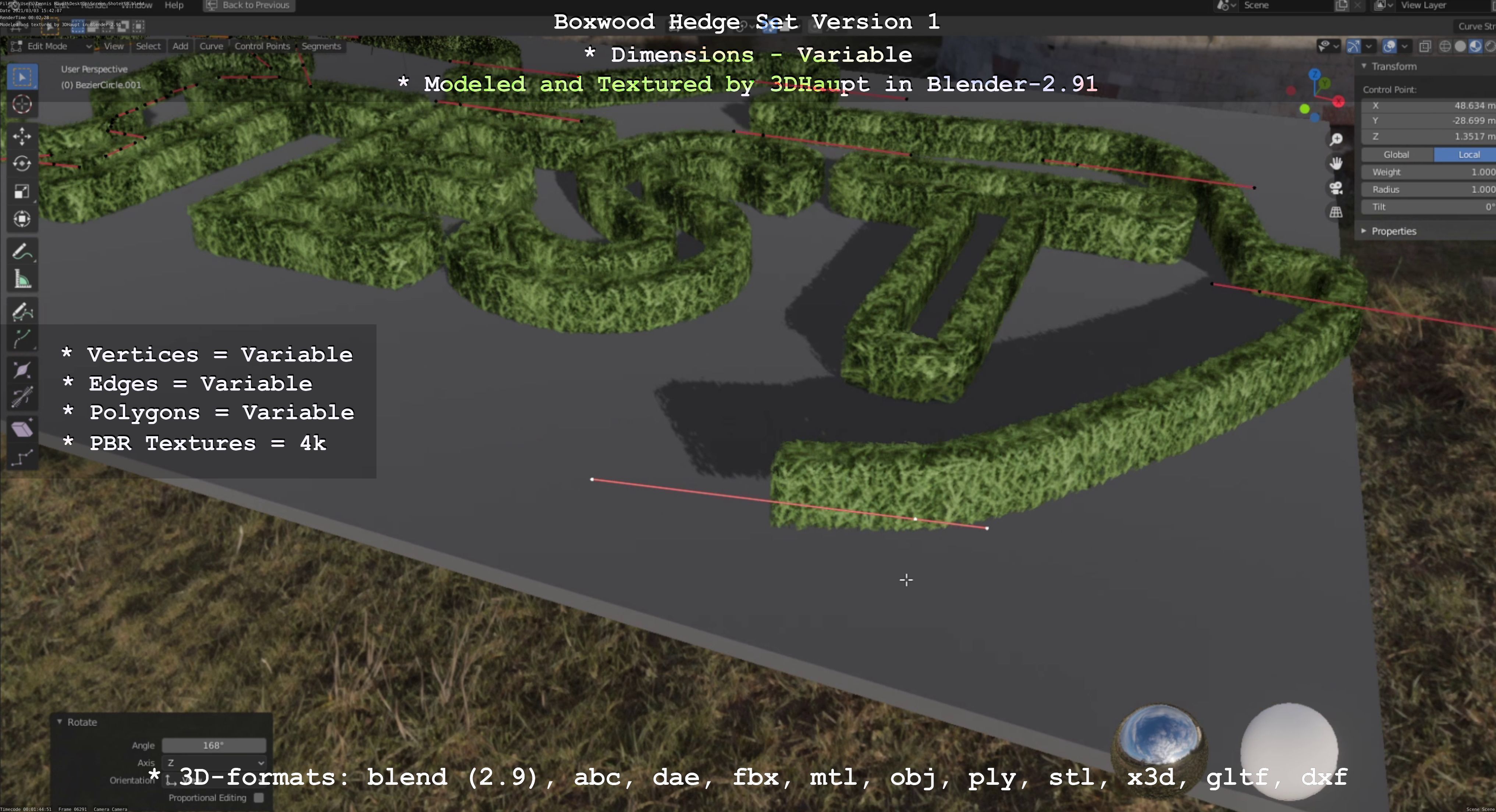Open the Help menu
This screenshot has width=1496, height=812.
pos(174,5)
